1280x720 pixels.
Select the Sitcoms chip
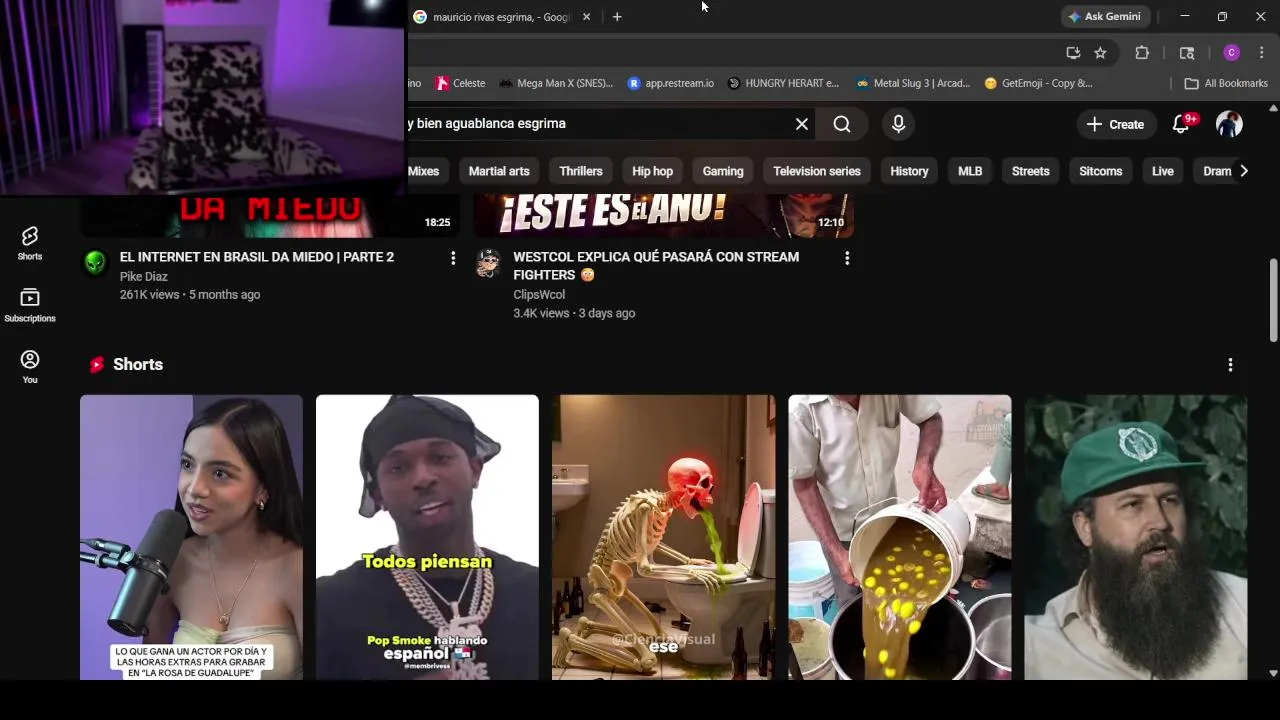(x=1100, y=171)
